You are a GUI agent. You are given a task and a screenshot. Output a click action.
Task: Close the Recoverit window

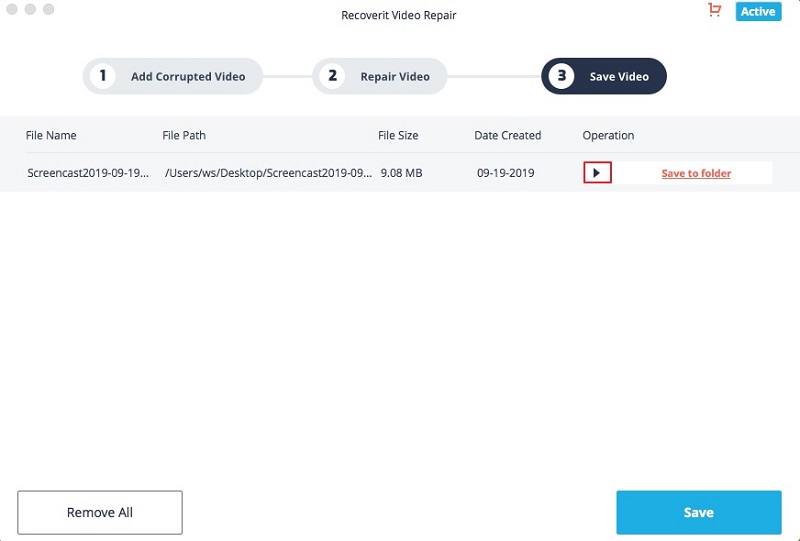(12, 9)
